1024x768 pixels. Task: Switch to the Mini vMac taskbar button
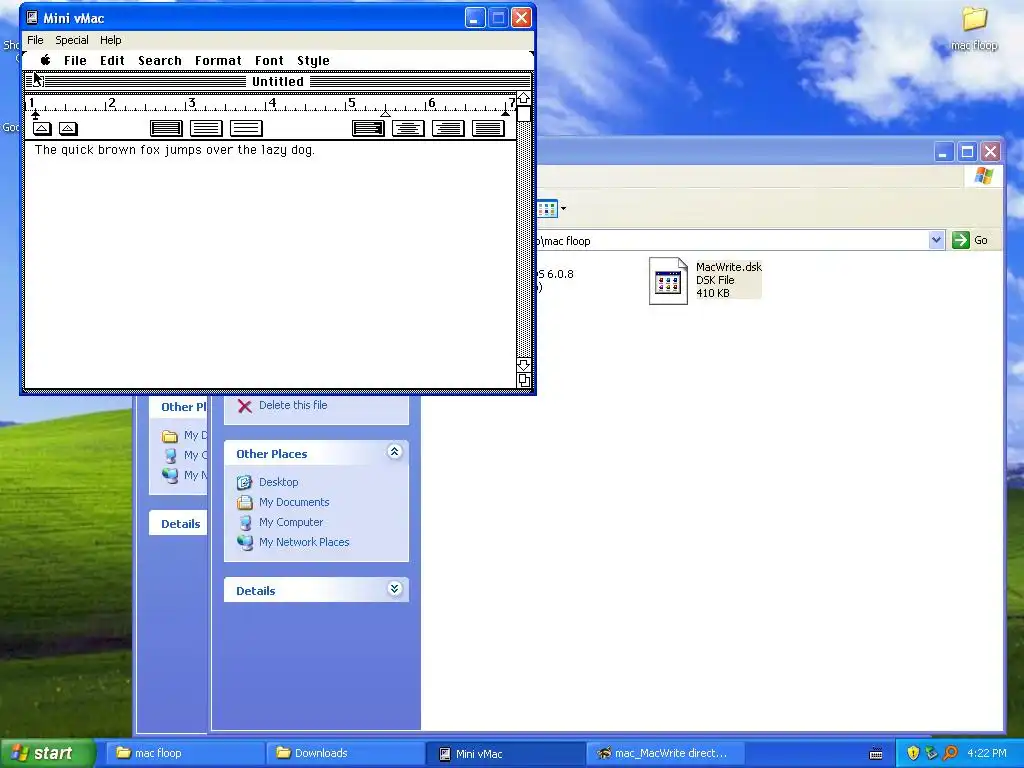[x=505, y=754]
